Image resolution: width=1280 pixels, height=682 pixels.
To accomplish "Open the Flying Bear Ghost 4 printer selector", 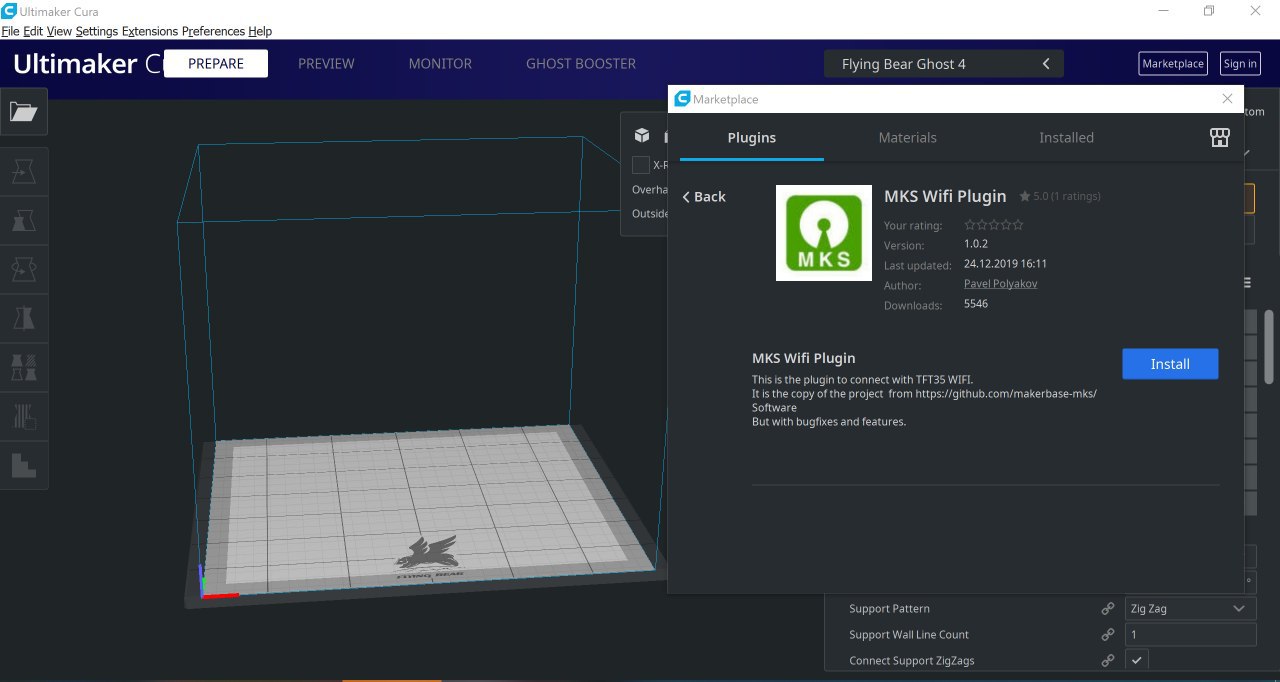I will [943, 64].
